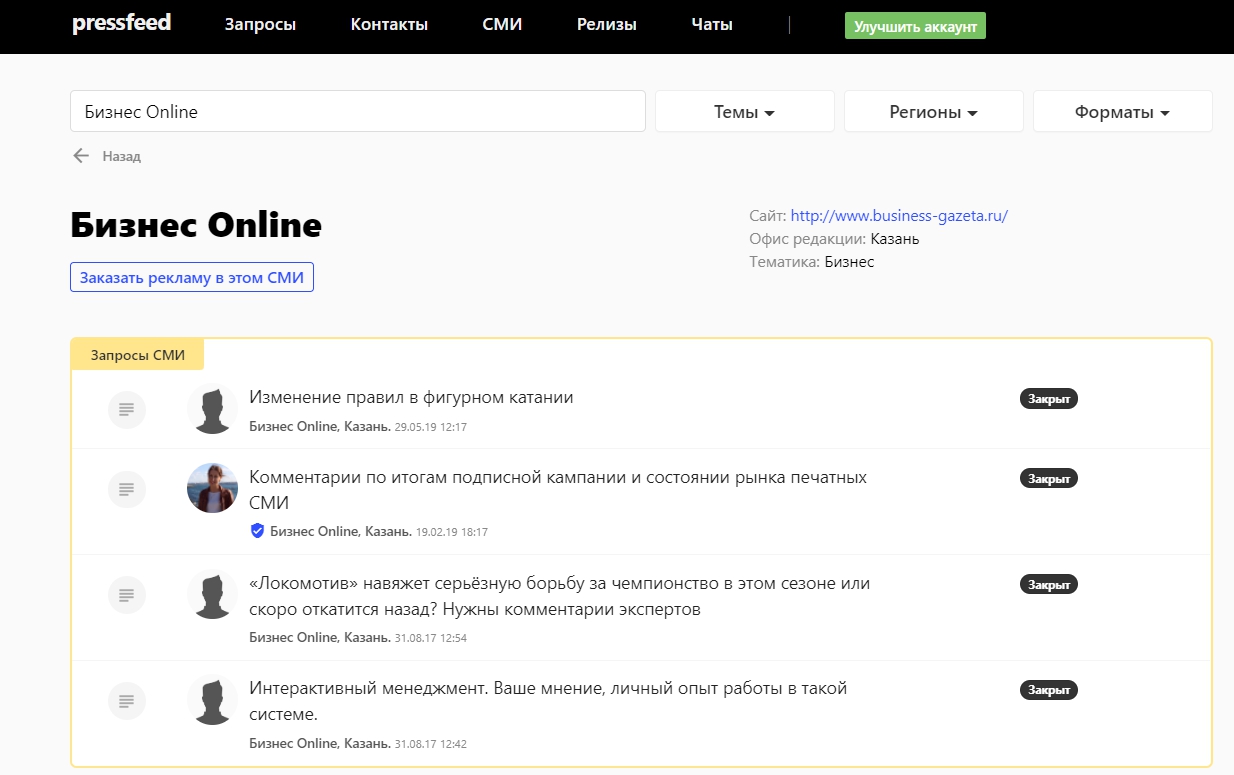This screenshot has height=775, width=1234.
Task: Click avatar silhouette on figure skating request
Action: click(212, 409)
